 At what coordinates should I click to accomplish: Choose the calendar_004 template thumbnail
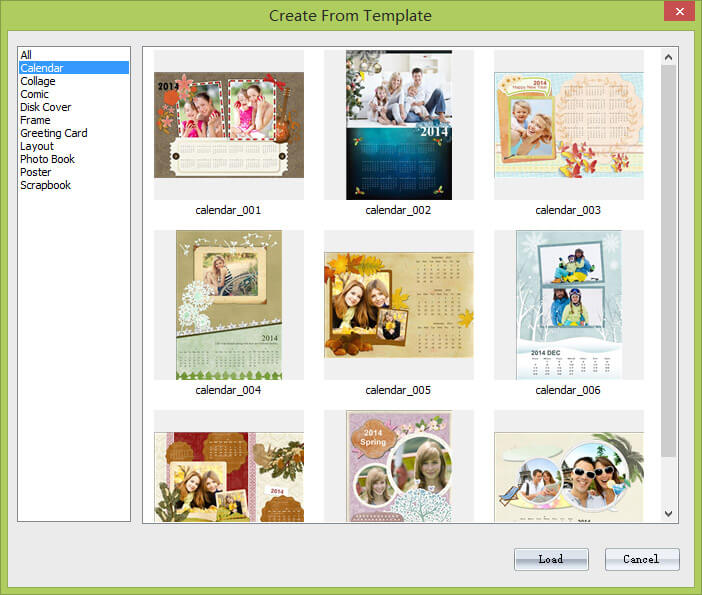[x=229, y=305]
